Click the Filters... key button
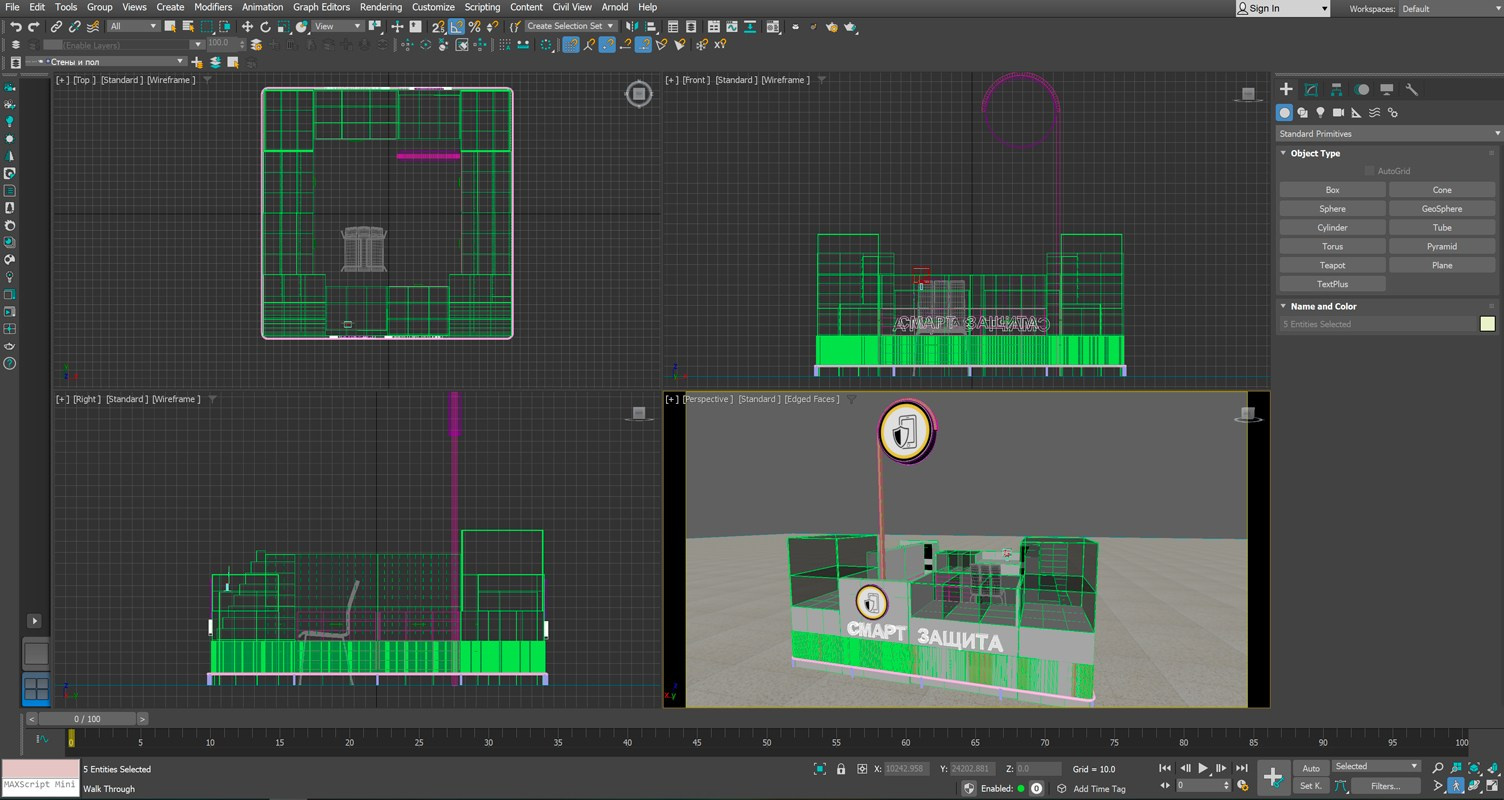 click(x=1385, y=786)
